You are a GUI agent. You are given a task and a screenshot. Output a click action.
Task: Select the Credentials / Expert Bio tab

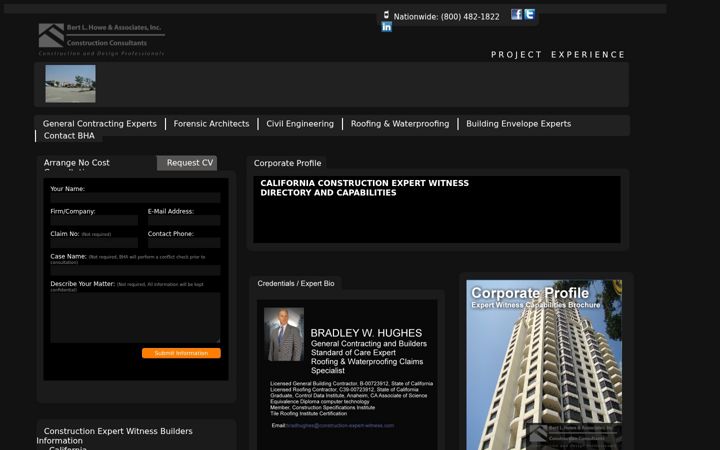click(x=296, y=283)
